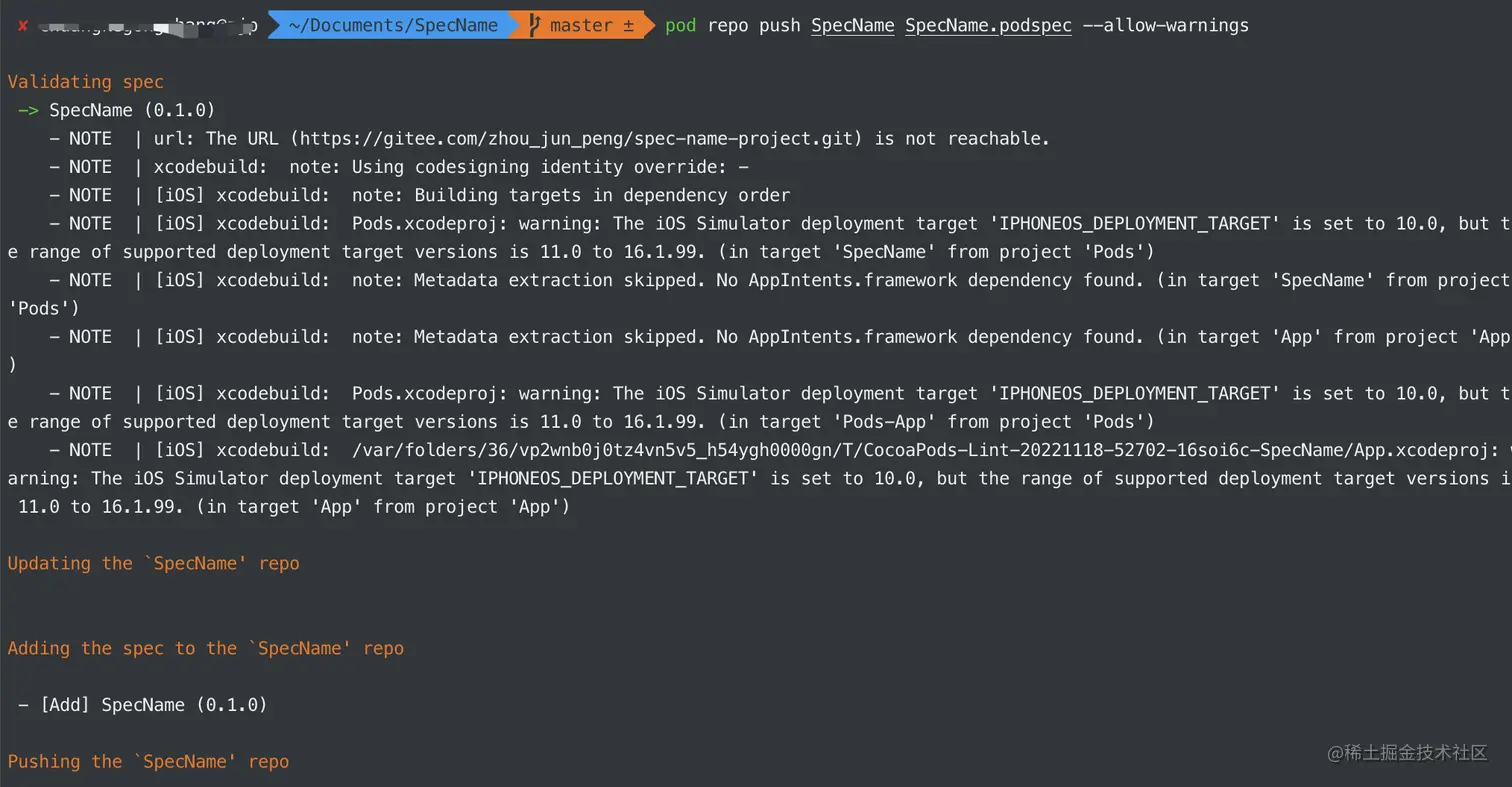
Task: Click the red X error status icon
Action: coord(22,26)
